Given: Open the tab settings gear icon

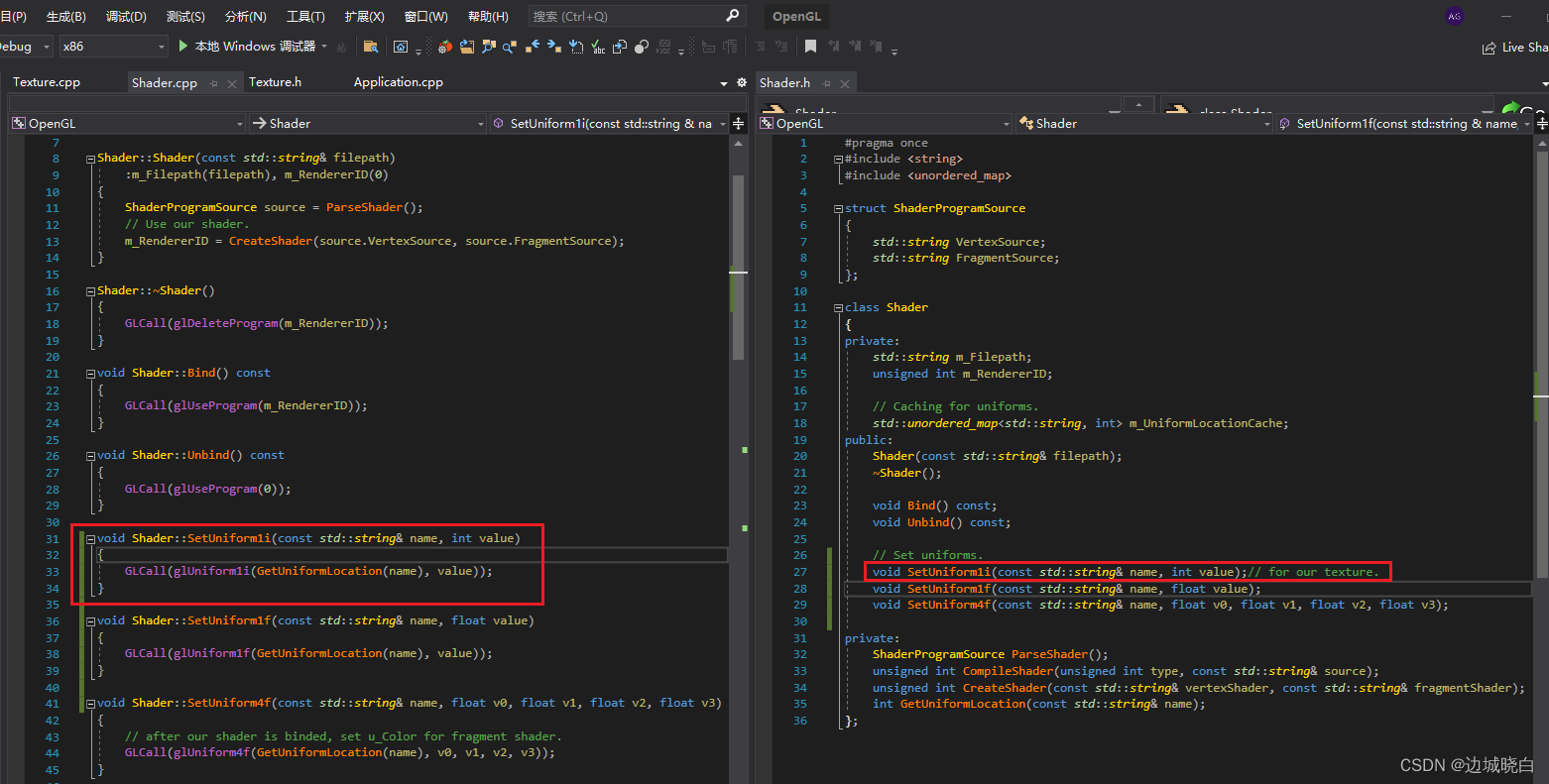Looking at the screenshot, I should (741, 82).
